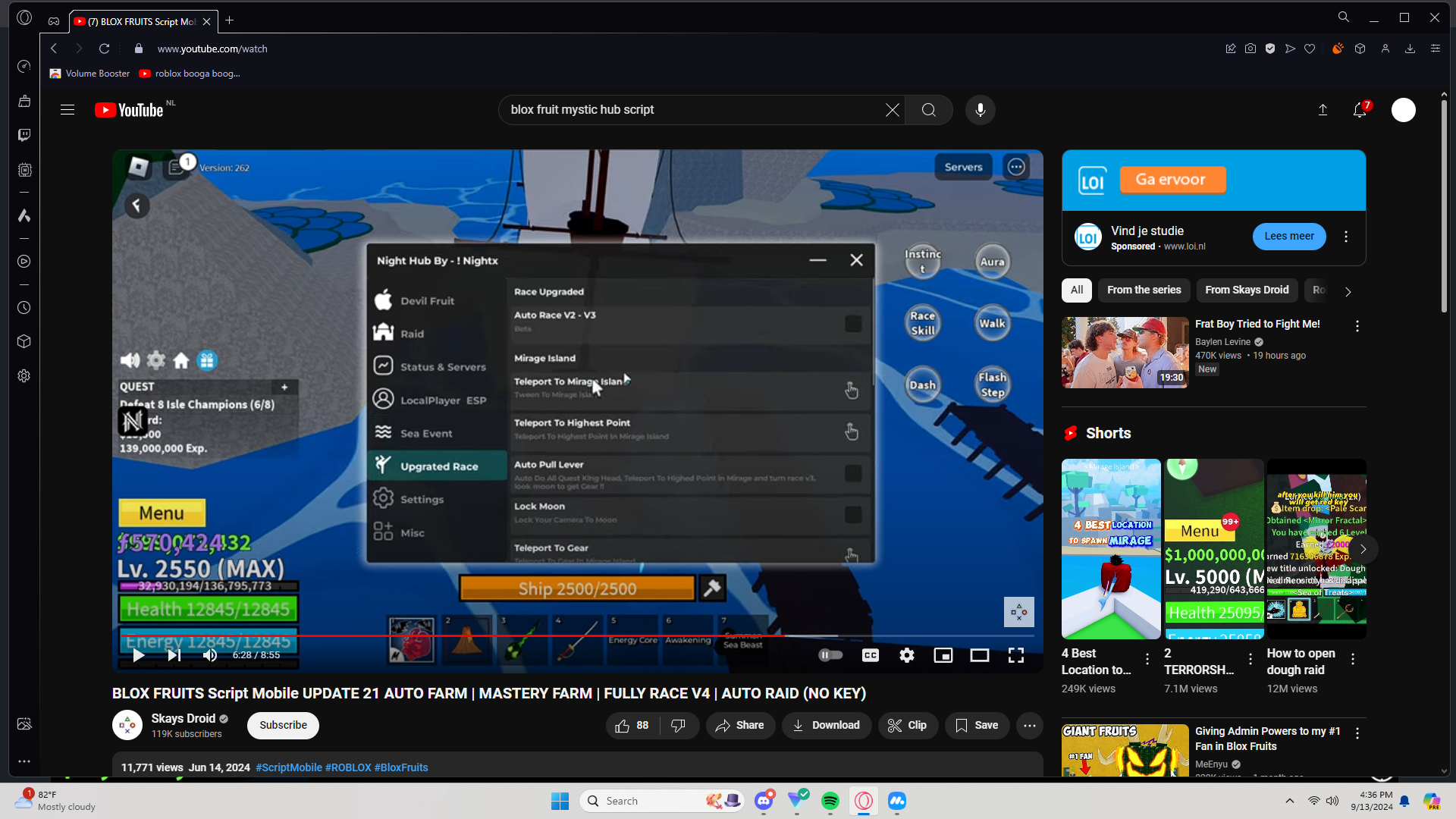Like the video

pyautogui.click(x=632, y=726)
